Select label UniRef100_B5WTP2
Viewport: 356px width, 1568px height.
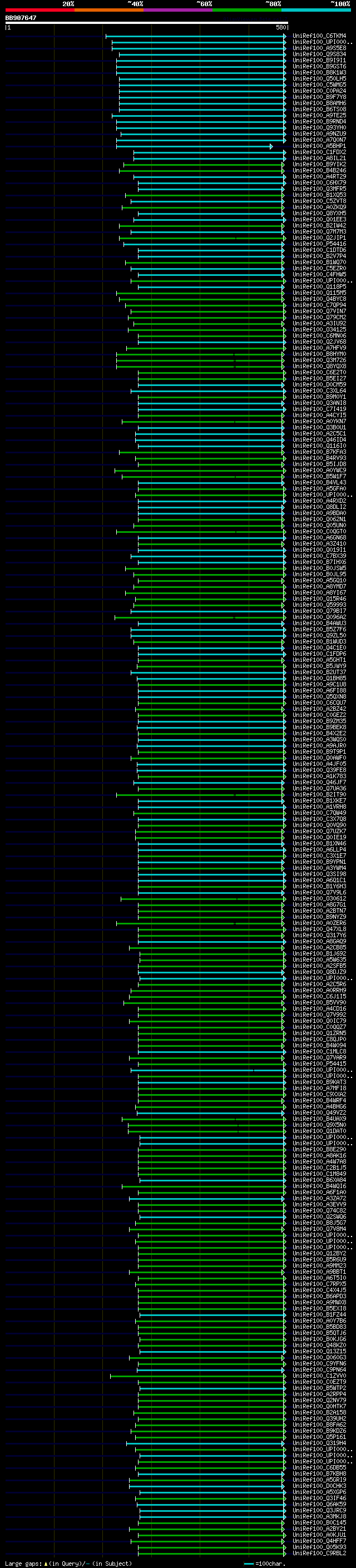point(319,1388)
